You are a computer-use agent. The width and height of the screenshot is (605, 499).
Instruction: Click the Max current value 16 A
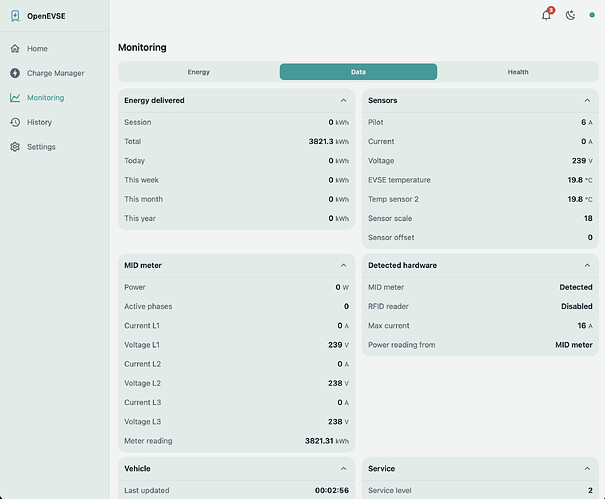coord(585,326)
